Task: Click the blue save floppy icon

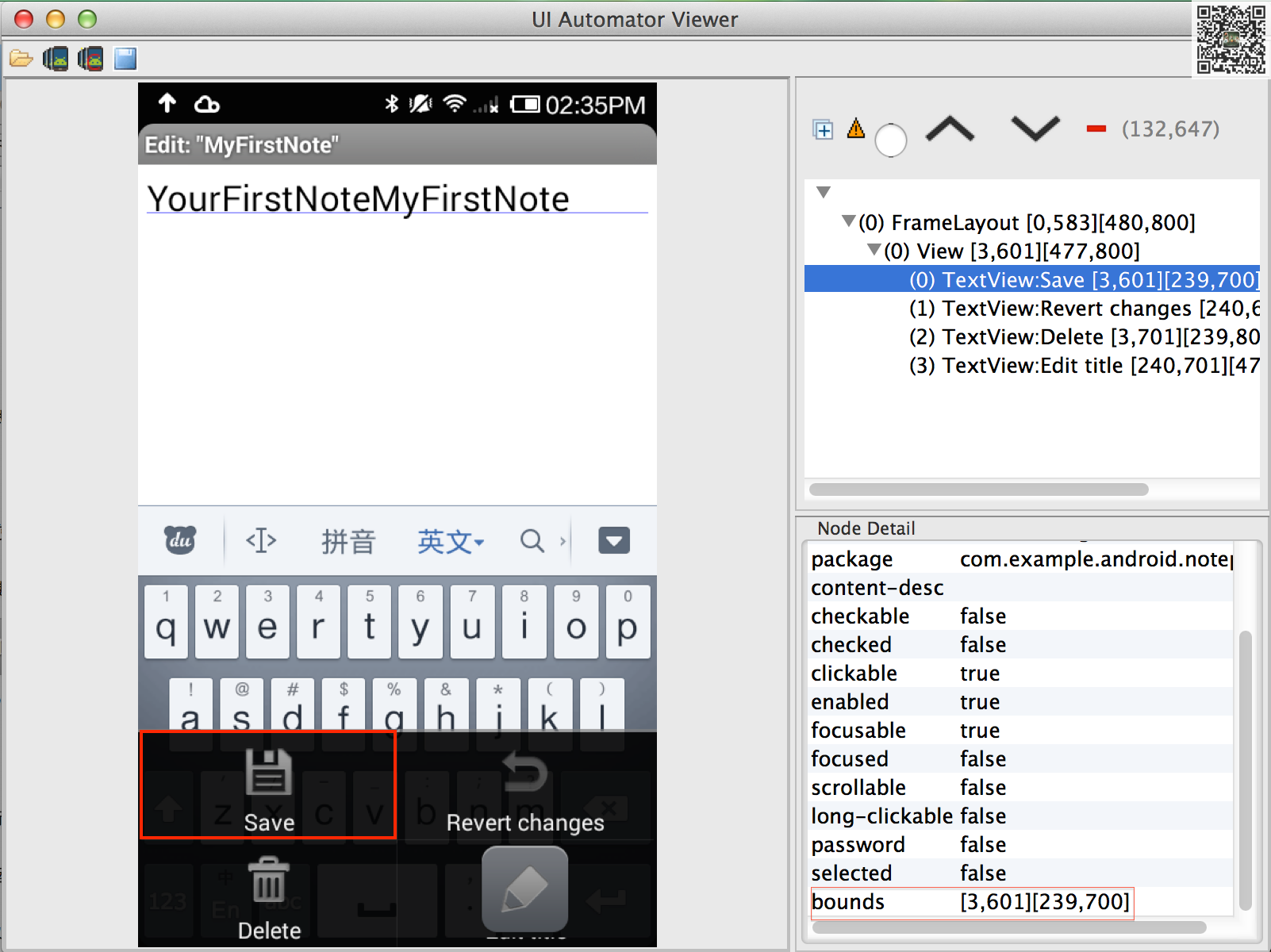Action: pyautogui.click(x=125, y=59)
